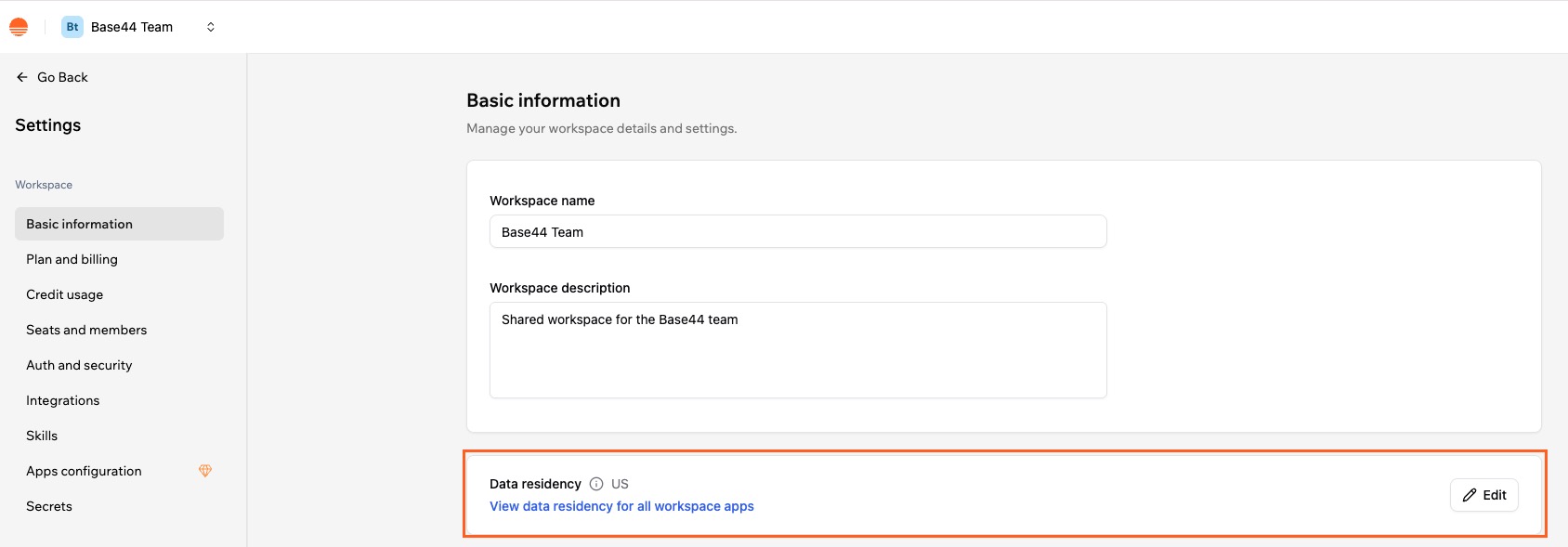The height and width of the screenshot is (547, 1568).
Task: Click the Data residency label
Action: tap(535, 484)
